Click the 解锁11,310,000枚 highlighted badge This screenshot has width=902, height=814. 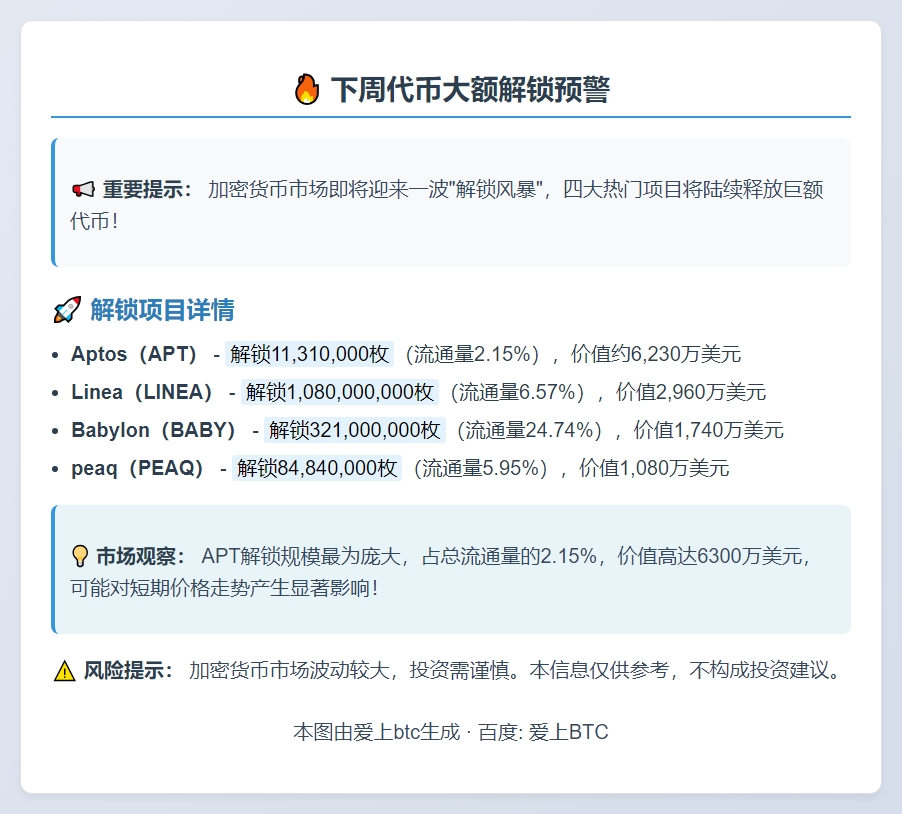pos(309,354)
